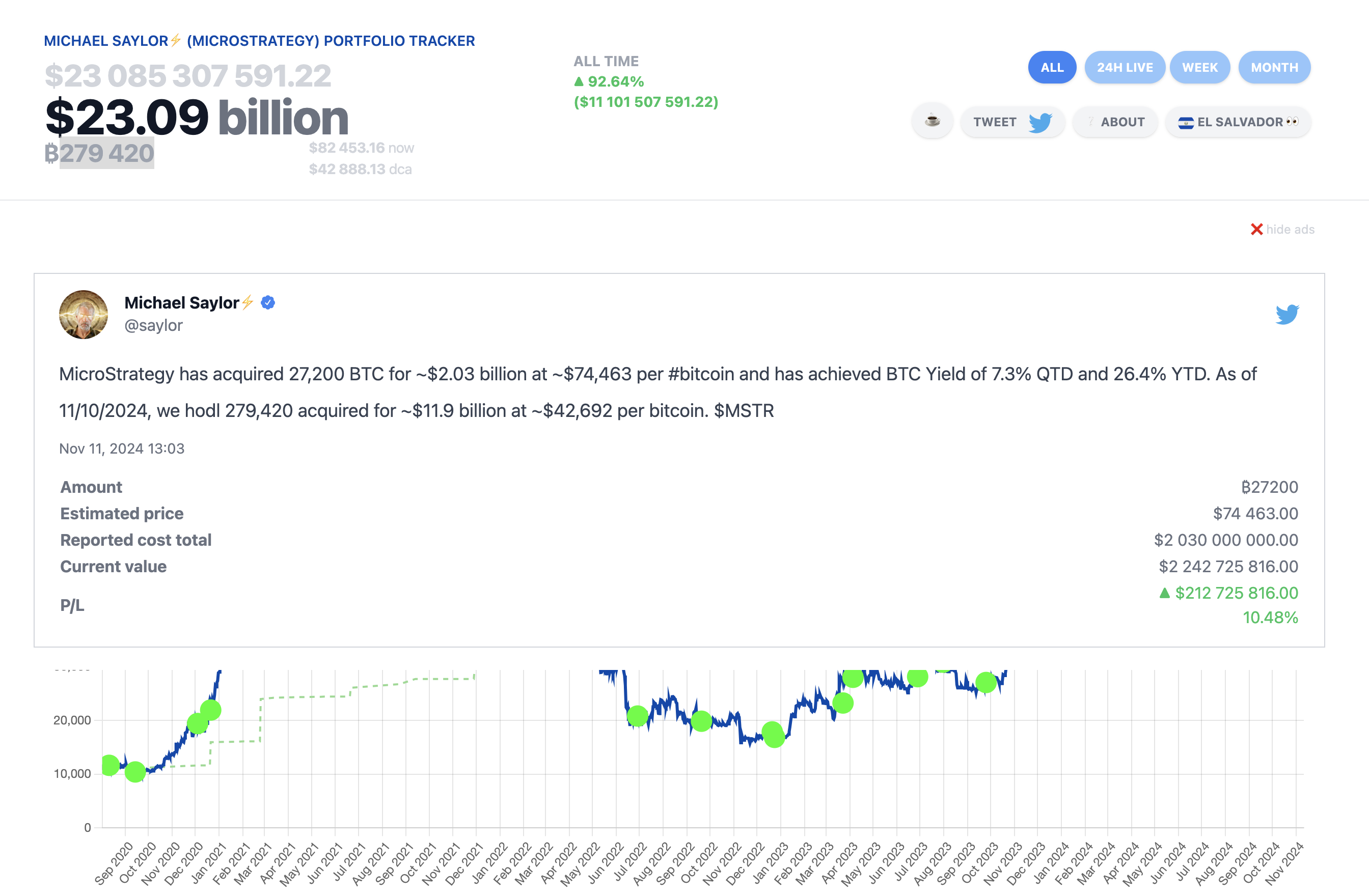Click the ₿27200 amount value
Screen dimensions: 1369x896
pyautogui.click(x=1270, y=487)
